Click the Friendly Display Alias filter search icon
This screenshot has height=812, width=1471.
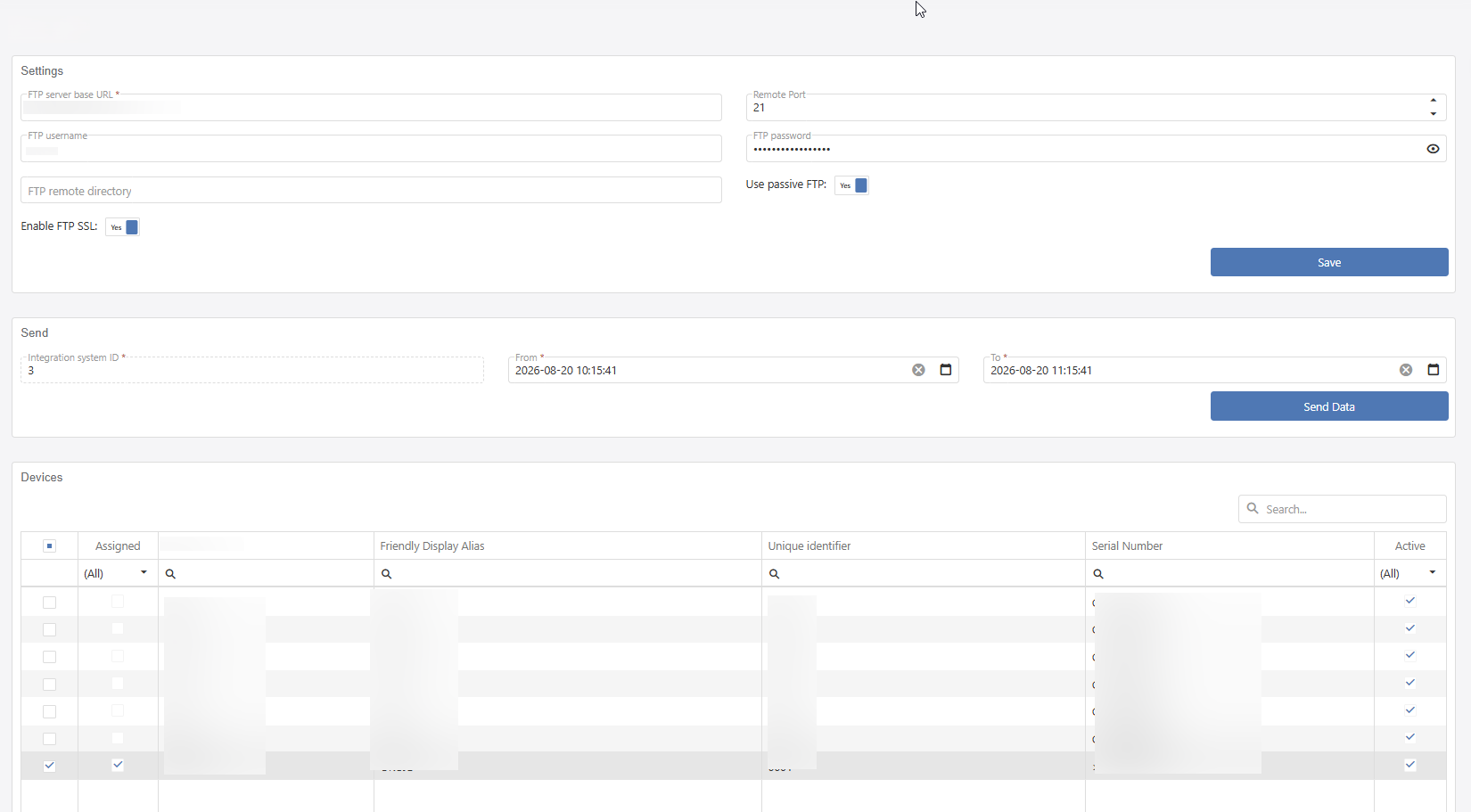coord(386,574)
